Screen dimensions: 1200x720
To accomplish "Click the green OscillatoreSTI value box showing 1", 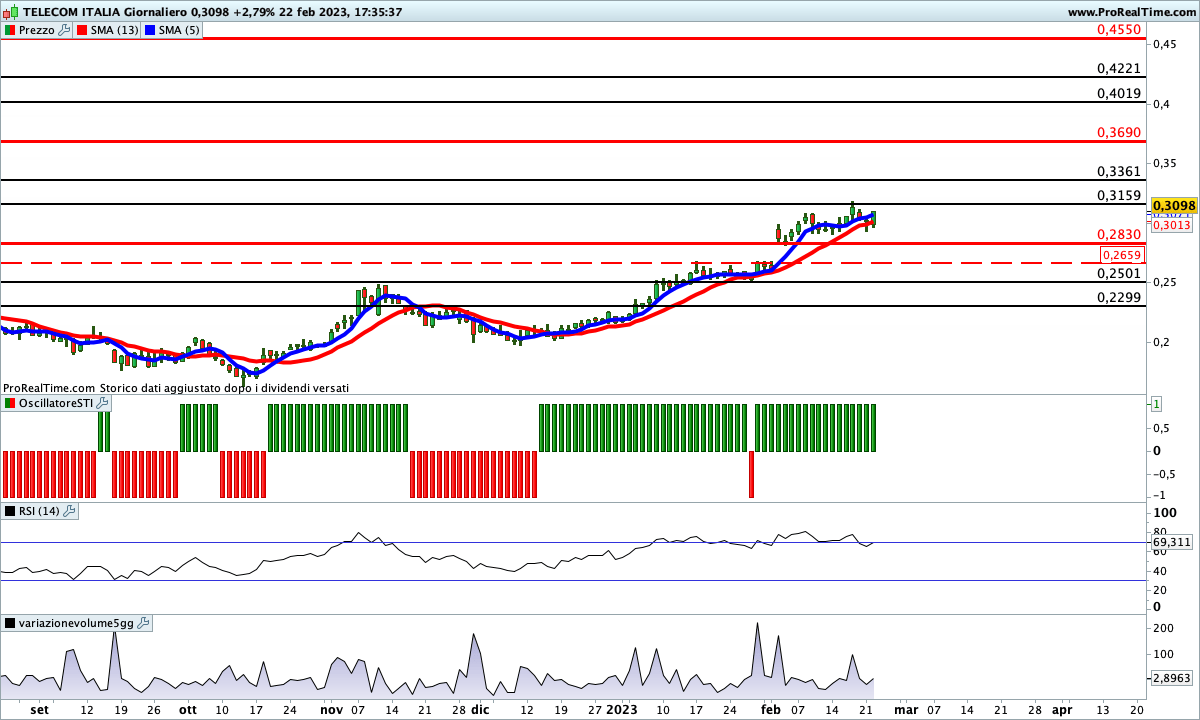I will 1155,404.
